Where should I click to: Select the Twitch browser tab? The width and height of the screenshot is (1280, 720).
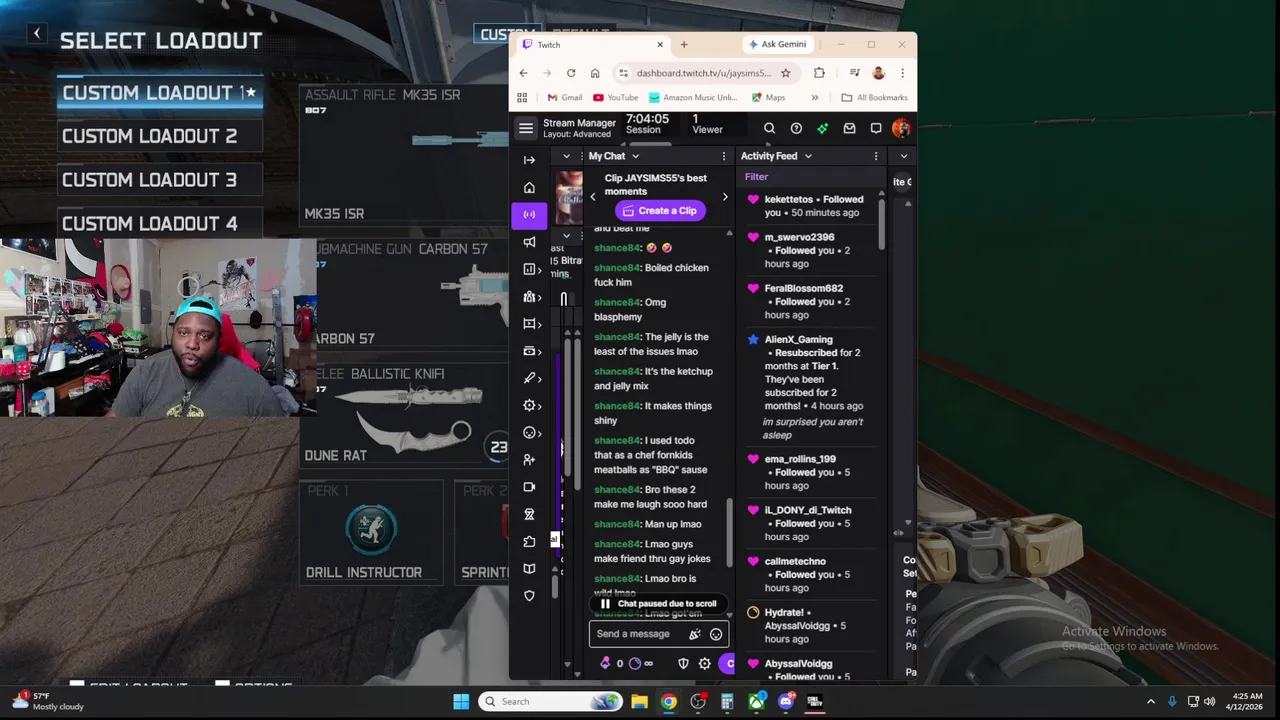[592, 44]
